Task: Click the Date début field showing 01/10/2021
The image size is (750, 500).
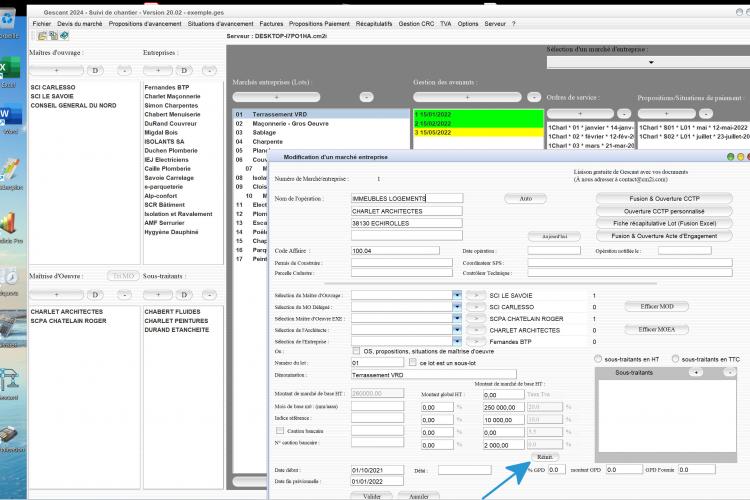Action: (x=377, y=470)
